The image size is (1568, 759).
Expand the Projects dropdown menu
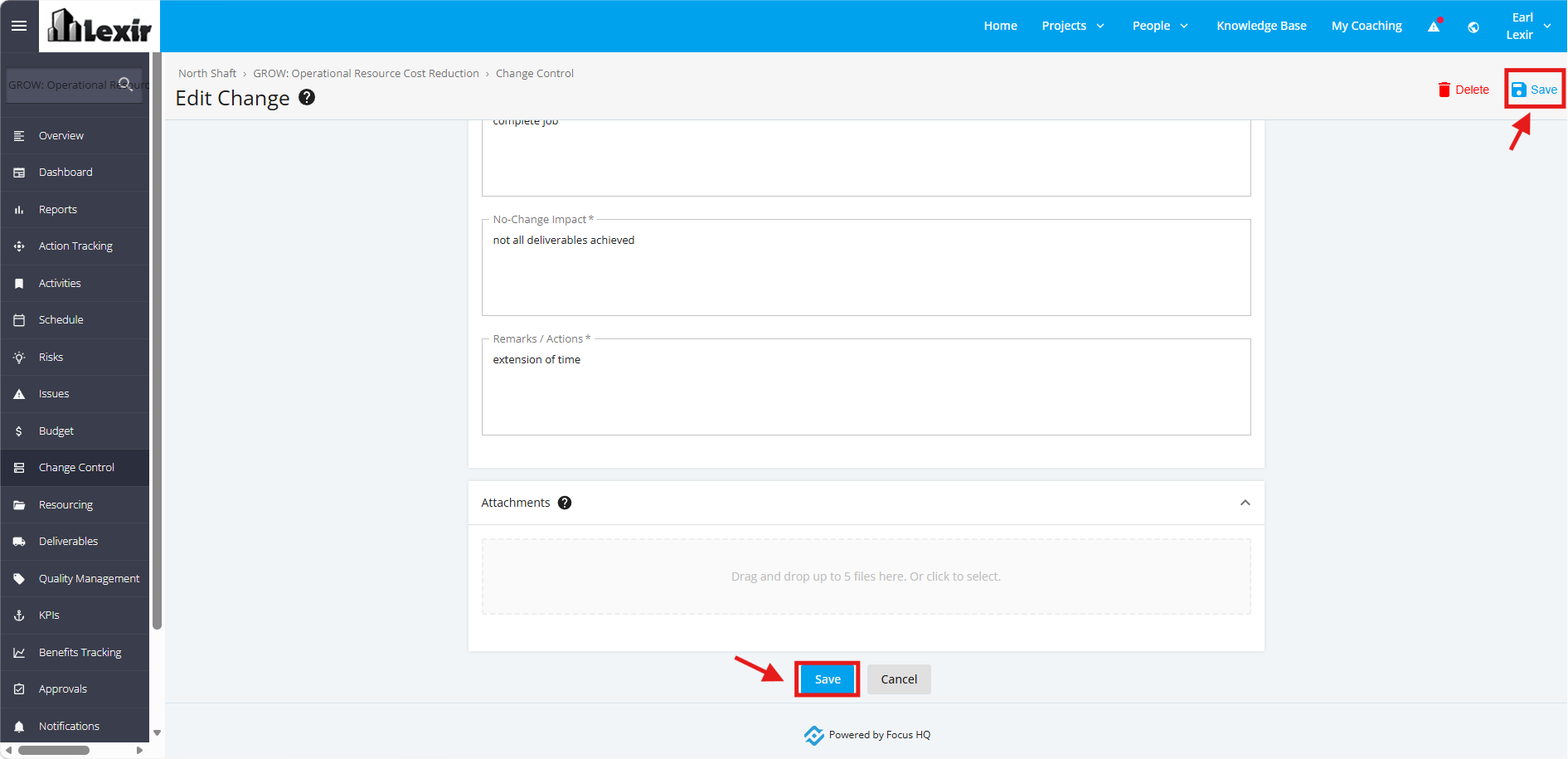coord(1073,26)
